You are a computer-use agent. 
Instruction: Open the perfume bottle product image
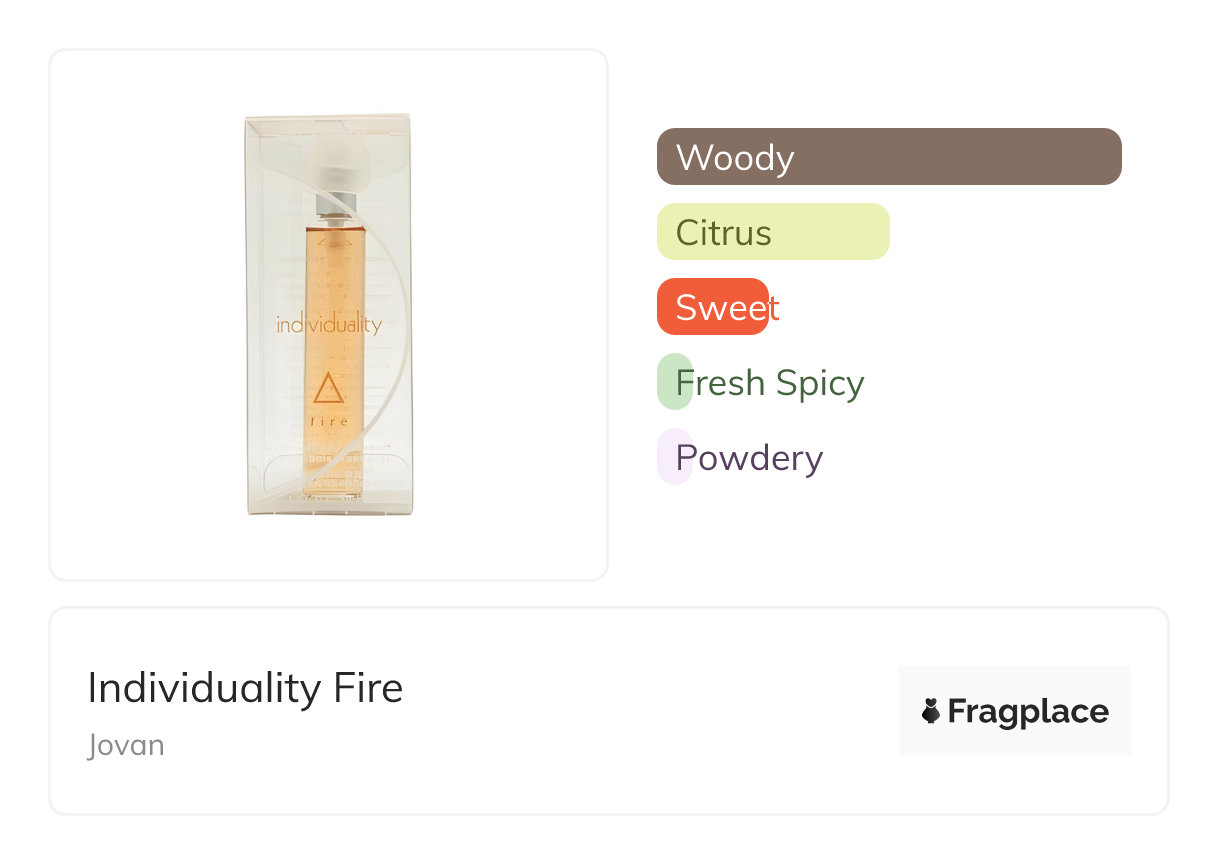pos(328,314)
